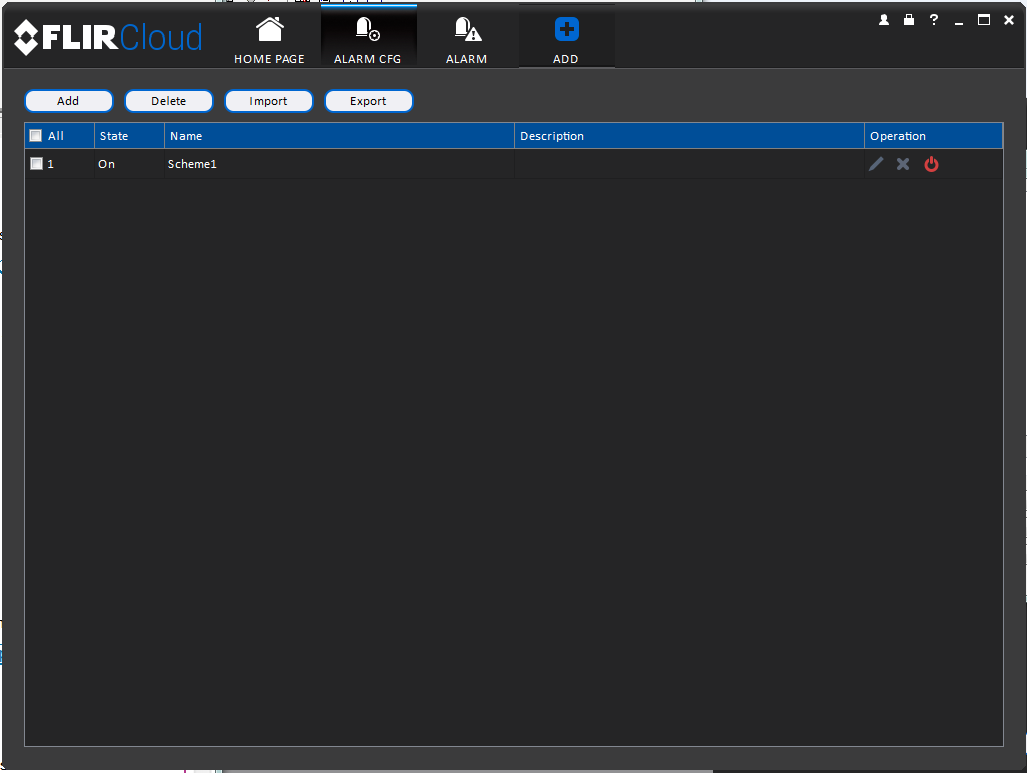The height and width of the screenshot is (773, 1027).
Task: Open the Alarm tab with bell icon
Action: pyautogui.click(x=467, y=39)
